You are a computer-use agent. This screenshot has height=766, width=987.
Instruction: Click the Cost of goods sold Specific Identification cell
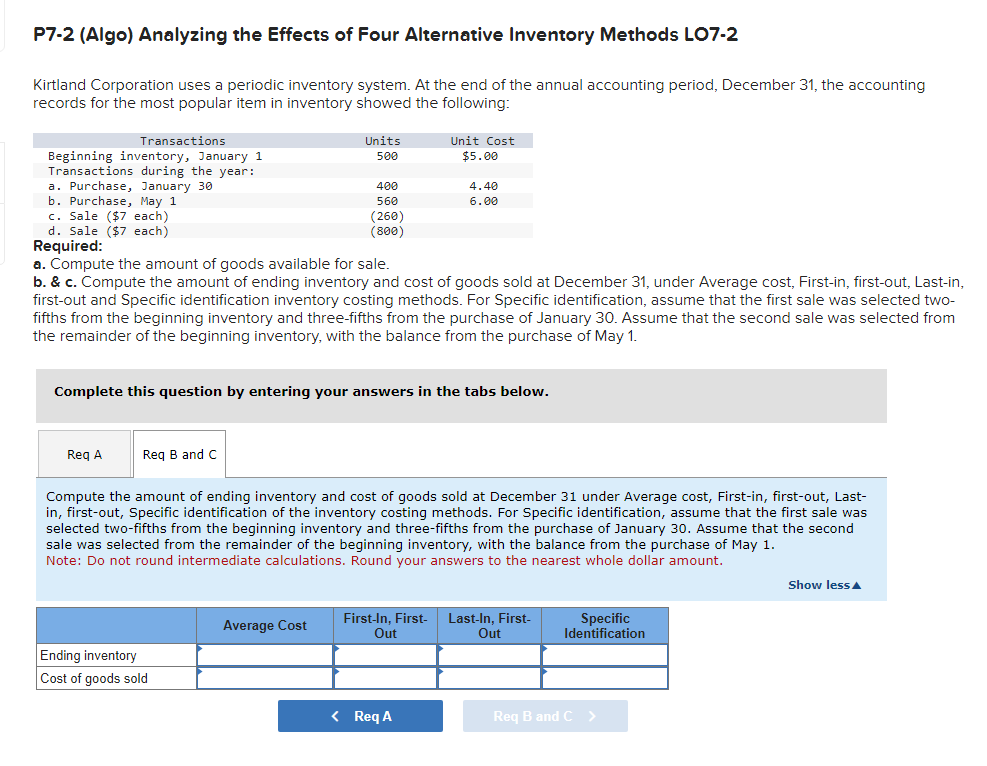coord(604,677)
